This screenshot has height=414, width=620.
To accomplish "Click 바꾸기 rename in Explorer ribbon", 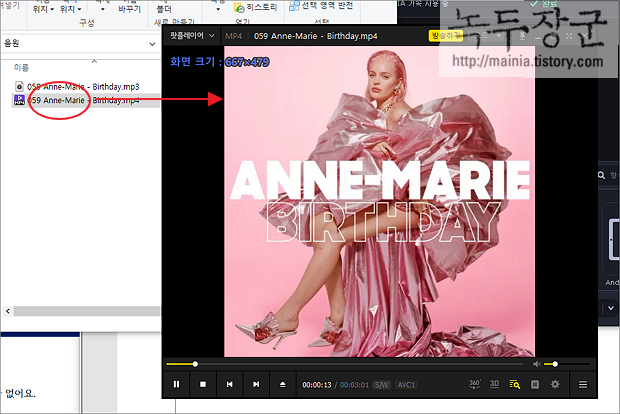I will (x=129, y=9).
